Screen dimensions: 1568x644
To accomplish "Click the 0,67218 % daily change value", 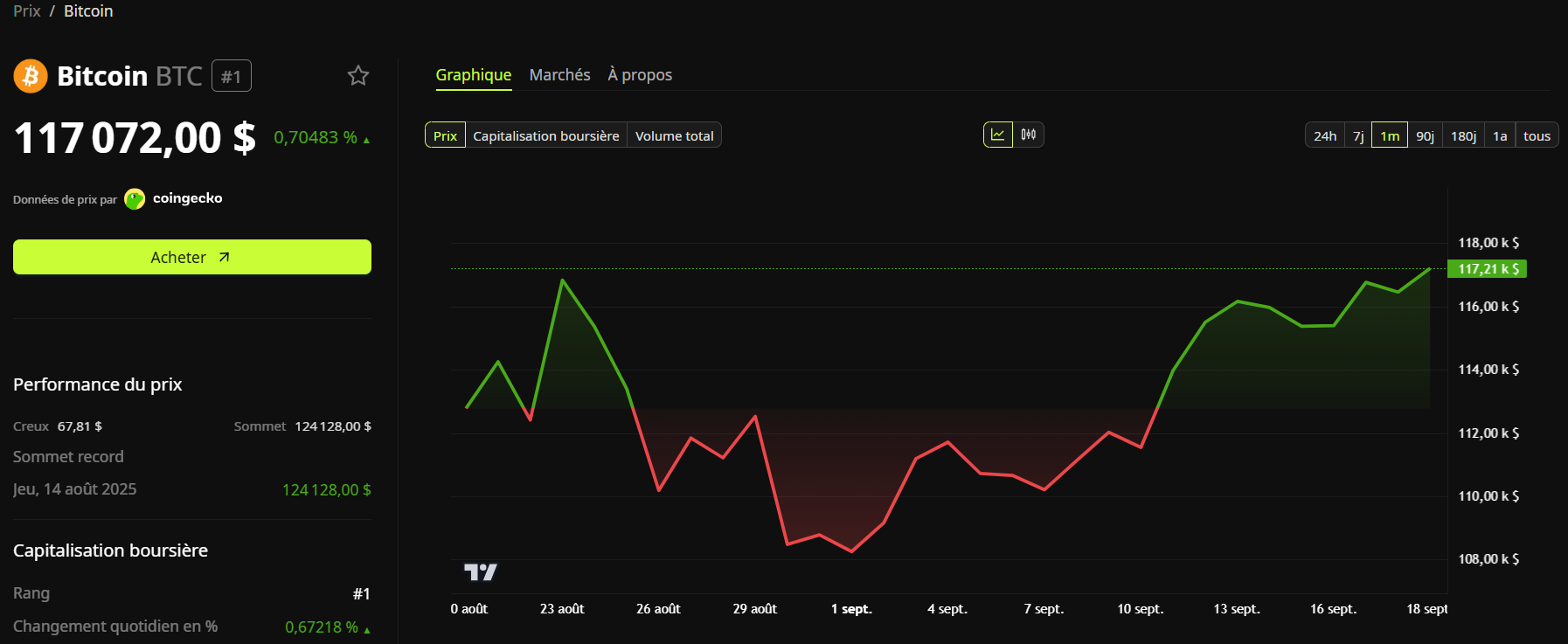I will [x=322, y=627].
